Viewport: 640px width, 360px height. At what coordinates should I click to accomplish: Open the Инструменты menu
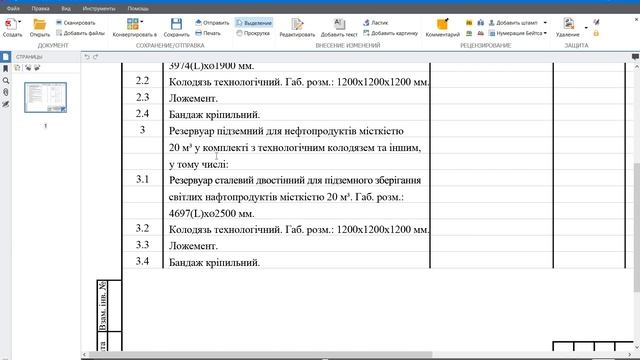[99, 8]
